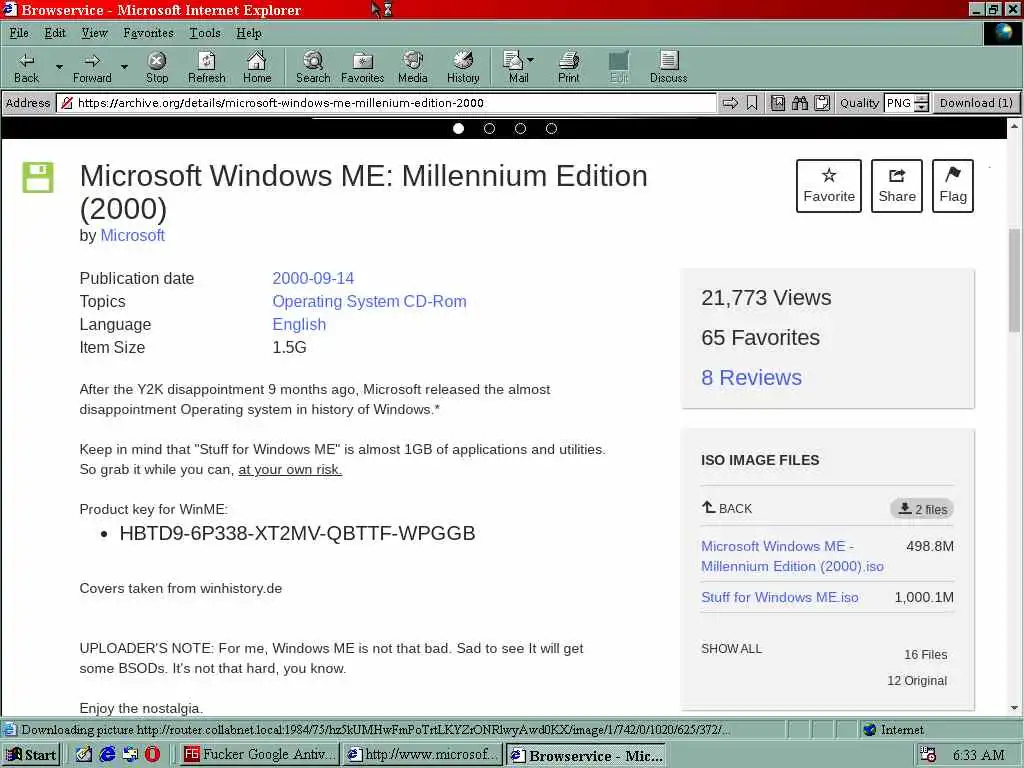1024x768 pixels.
Task: Step the Quality PNG spinner down
Action: tap(921, 107)
